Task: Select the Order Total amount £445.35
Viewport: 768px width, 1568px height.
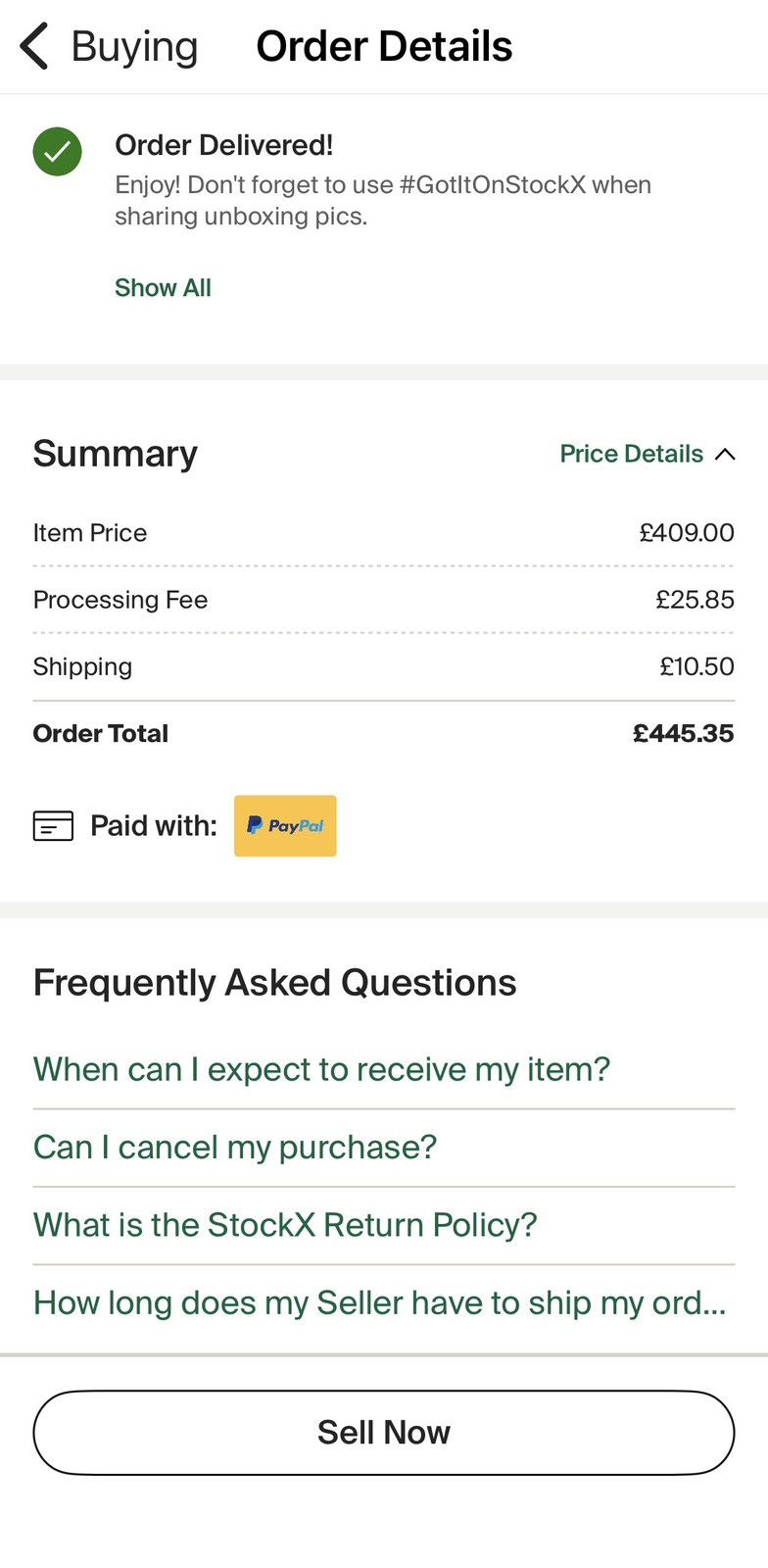Action: [683, 733]
